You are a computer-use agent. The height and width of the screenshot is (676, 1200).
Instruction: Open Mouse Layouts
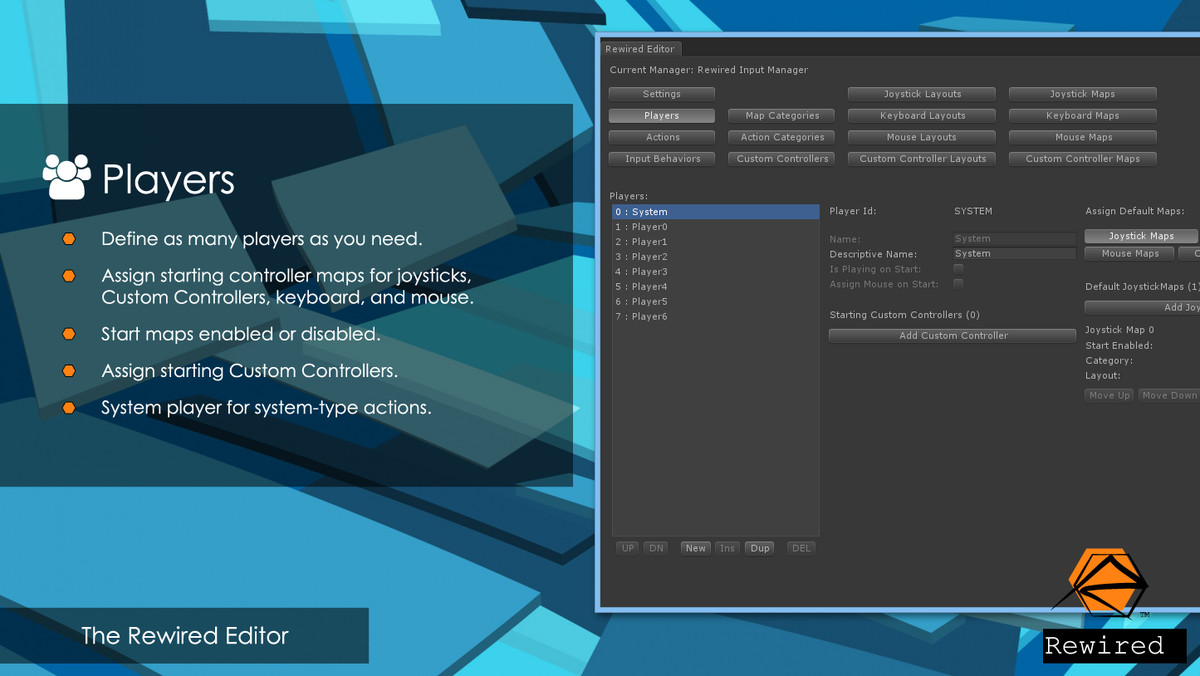tap(922, 137)
